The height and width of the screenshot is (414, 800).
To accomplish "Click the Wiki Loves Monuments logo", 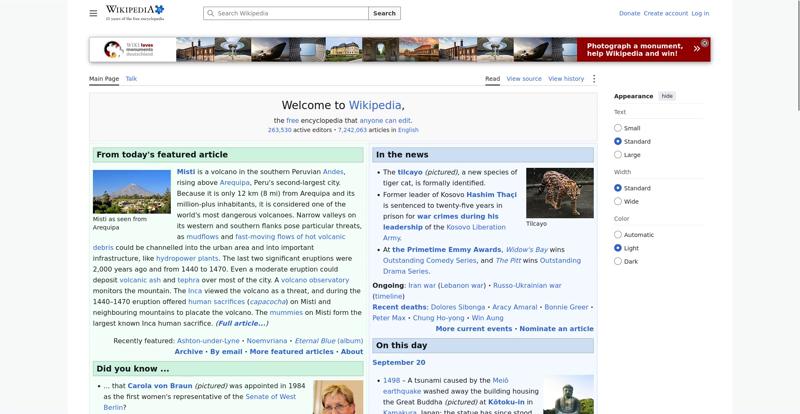I will (x=129, y=50).
